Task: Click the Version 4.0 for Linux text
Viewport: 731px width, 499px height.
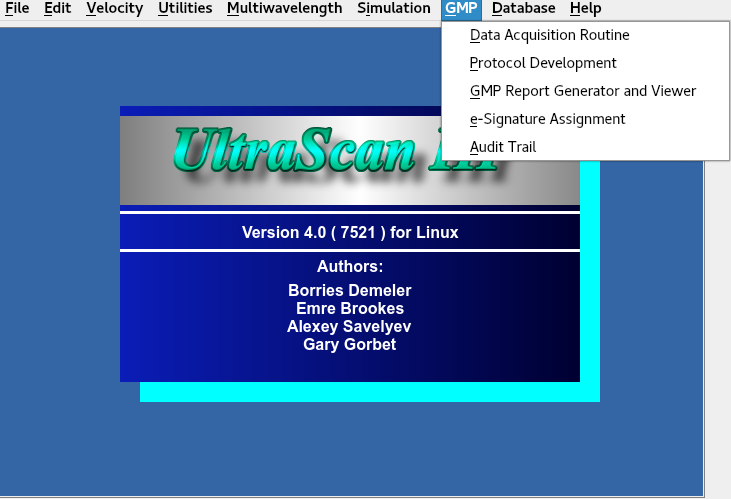Action: (350, 233)
